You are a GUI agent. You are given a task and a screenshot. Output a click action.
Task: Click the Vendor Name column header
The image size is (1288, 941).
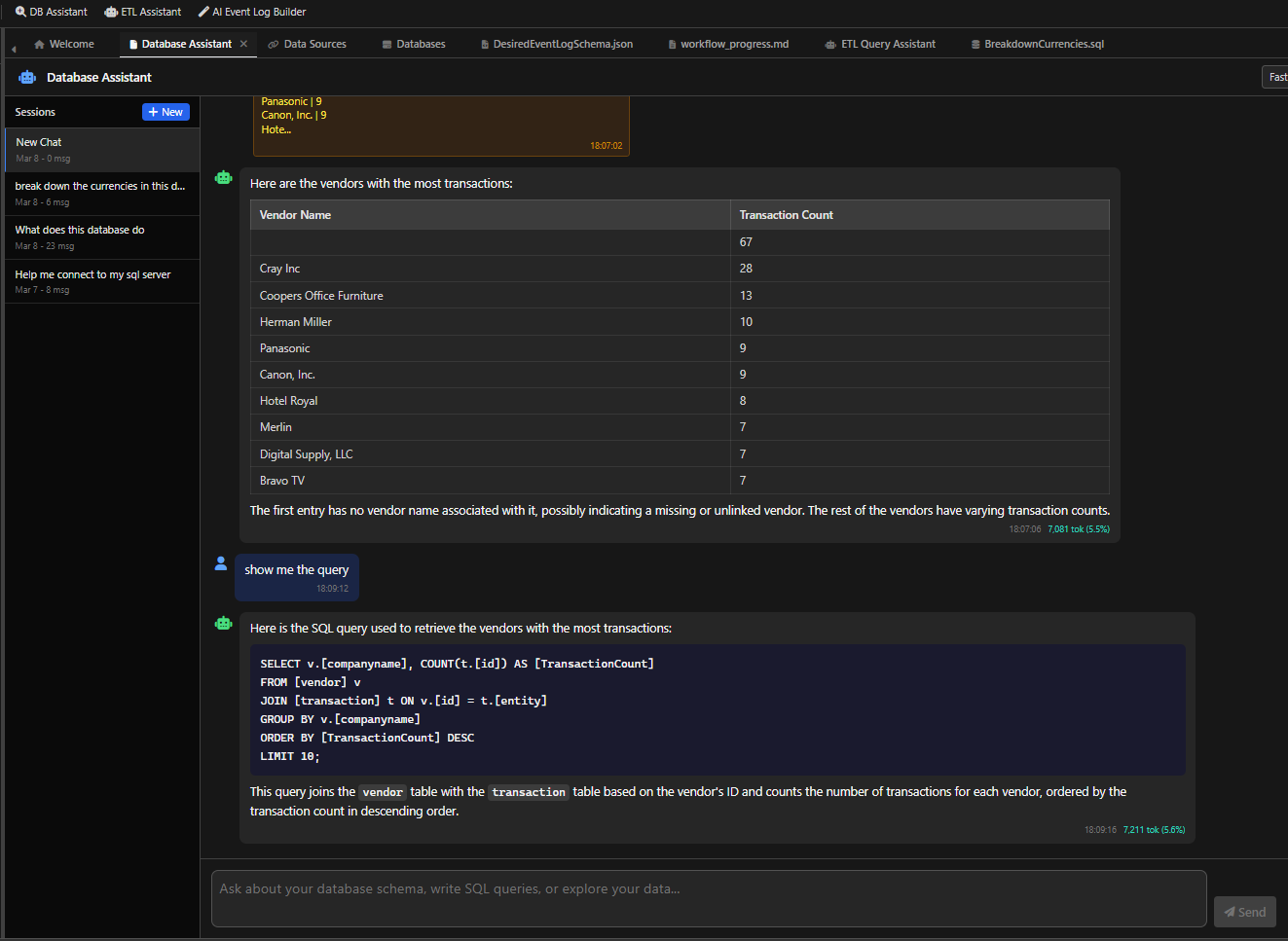click(490, 215)
